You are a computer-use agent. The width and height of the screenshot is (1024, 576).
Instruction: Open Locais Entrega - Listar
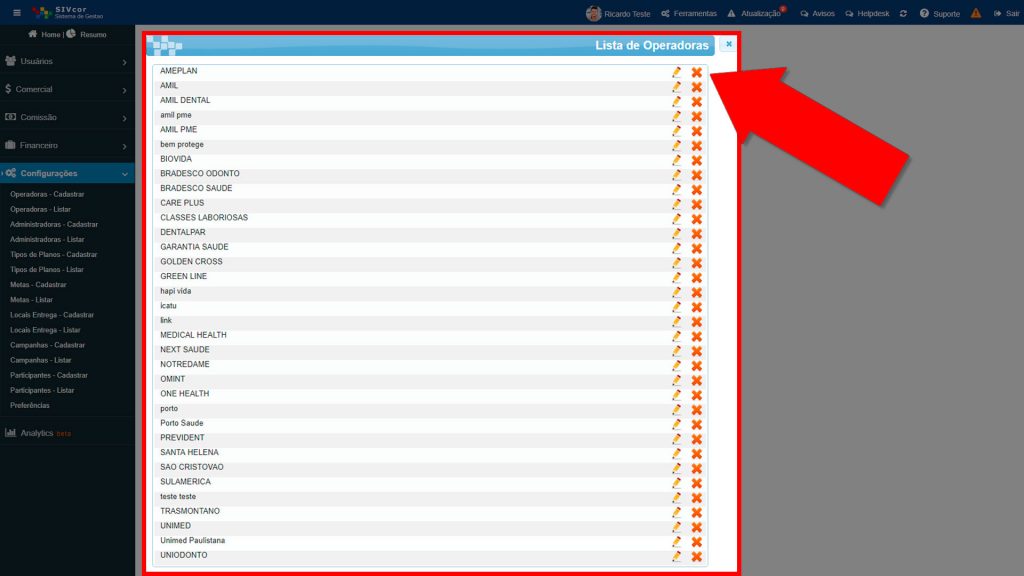pyautogui.click(x=45, y=330)
